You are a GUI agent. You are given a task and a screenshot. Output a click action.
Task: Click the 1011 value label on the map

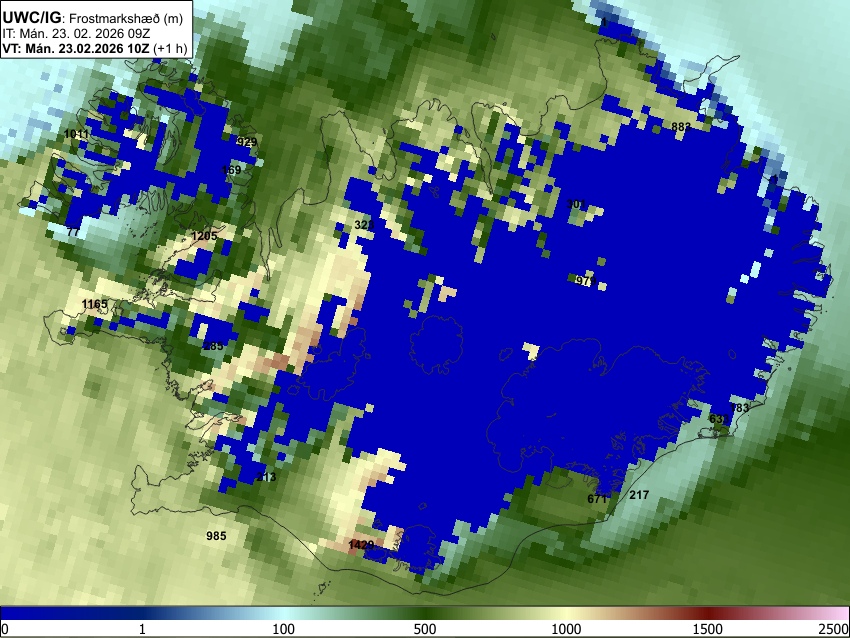(x=76, y=134)
